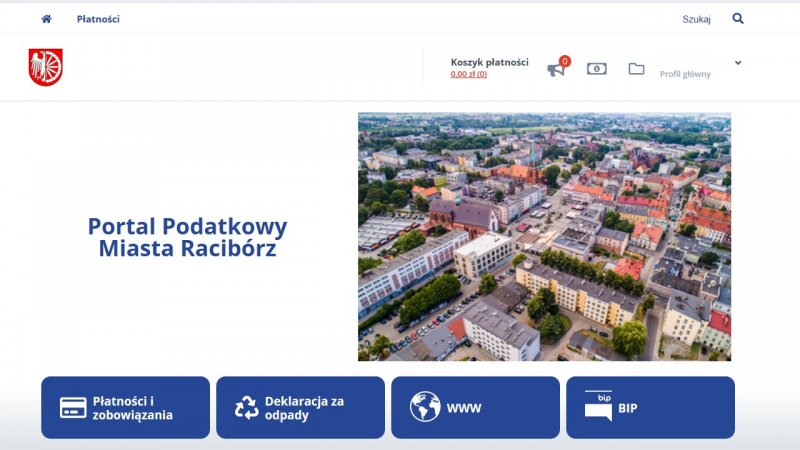Open notifications via the megaphone icon
This screenshot has height=450, width=800.
(557, 68)
